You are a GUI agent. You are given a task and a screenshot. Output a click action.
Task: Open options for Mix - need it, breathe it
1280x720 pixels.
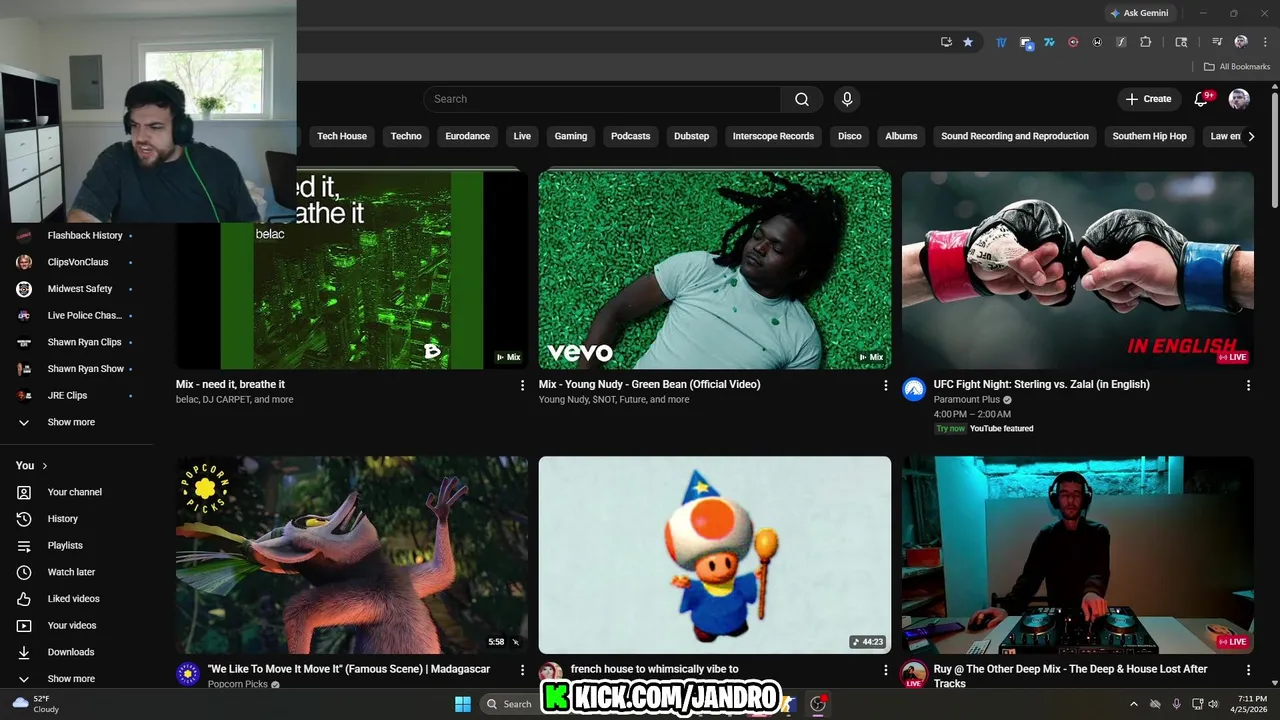(522, 385)
